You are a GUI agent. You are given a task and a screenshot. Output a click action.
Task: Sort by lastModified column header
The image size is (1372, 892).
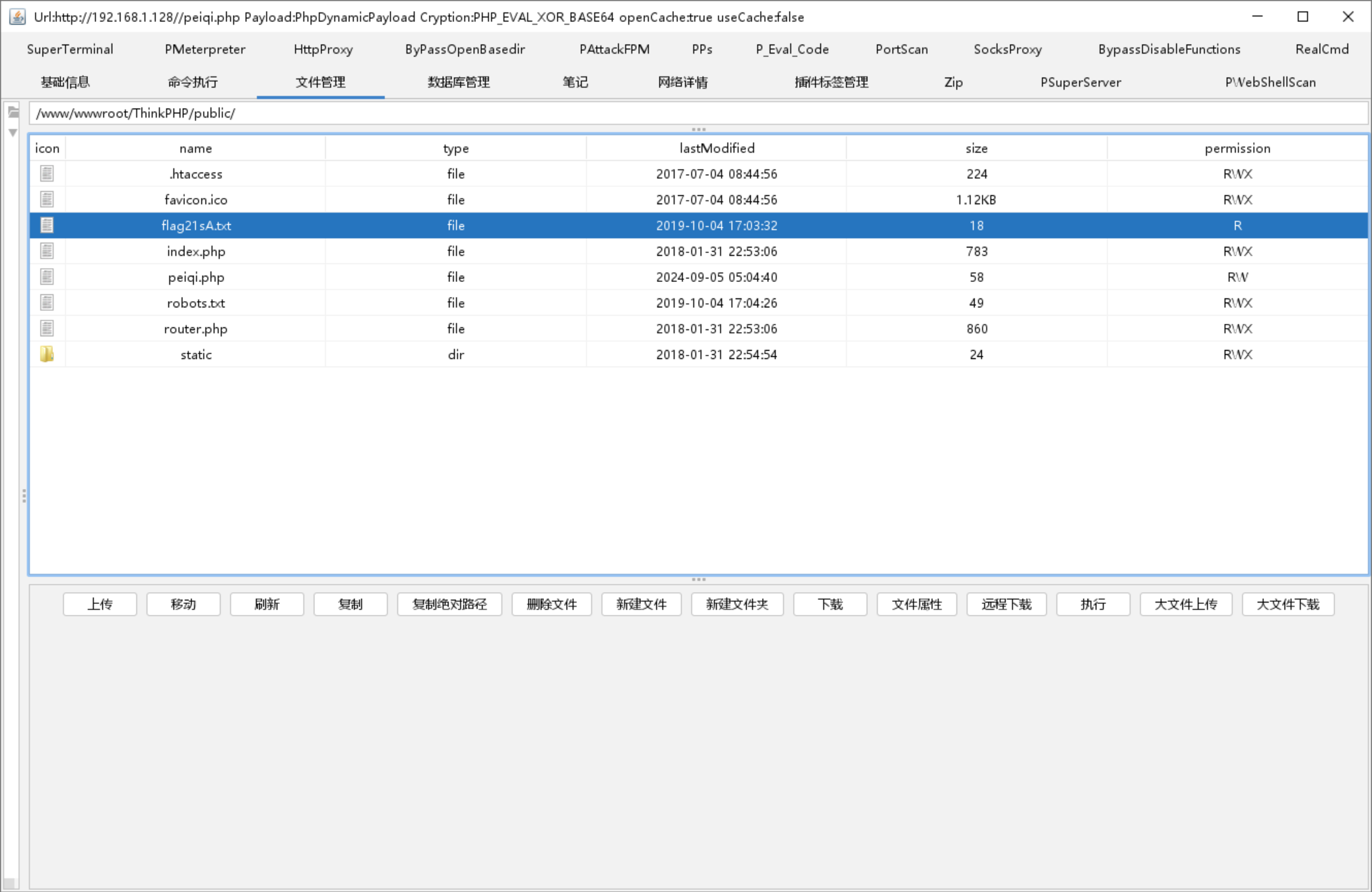pyautogui.click(x=717, y=149)
